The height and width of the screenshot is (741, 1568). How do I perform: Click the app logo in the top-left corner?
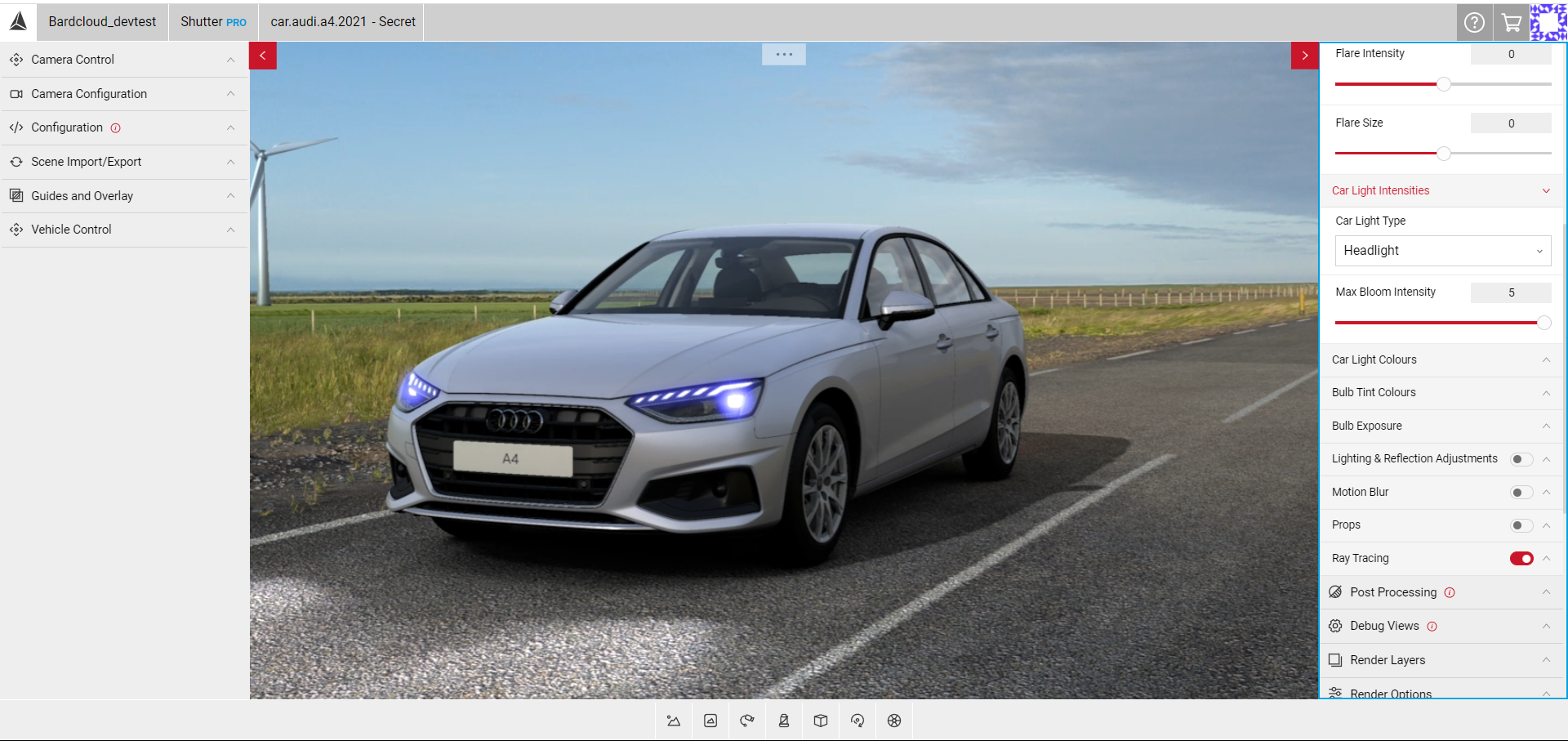(18, 21)
